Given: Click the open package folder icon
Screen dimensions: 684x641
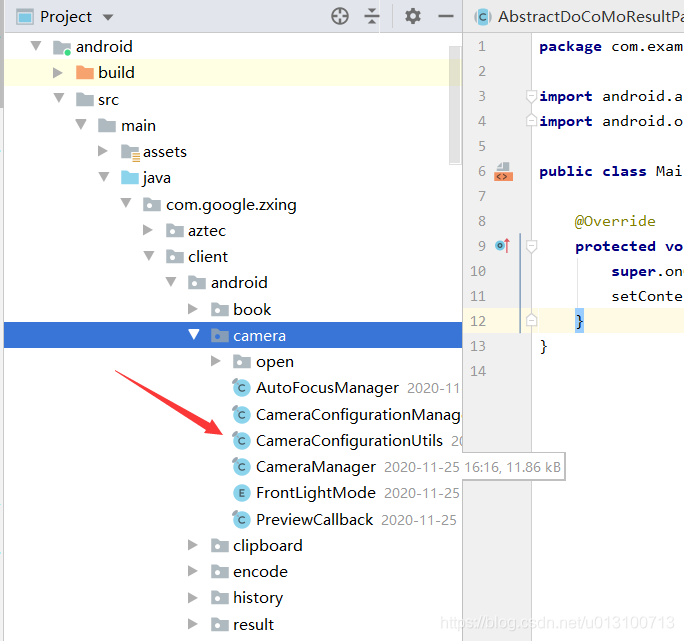Looking at the screenshot, I should tap(242, 362).
